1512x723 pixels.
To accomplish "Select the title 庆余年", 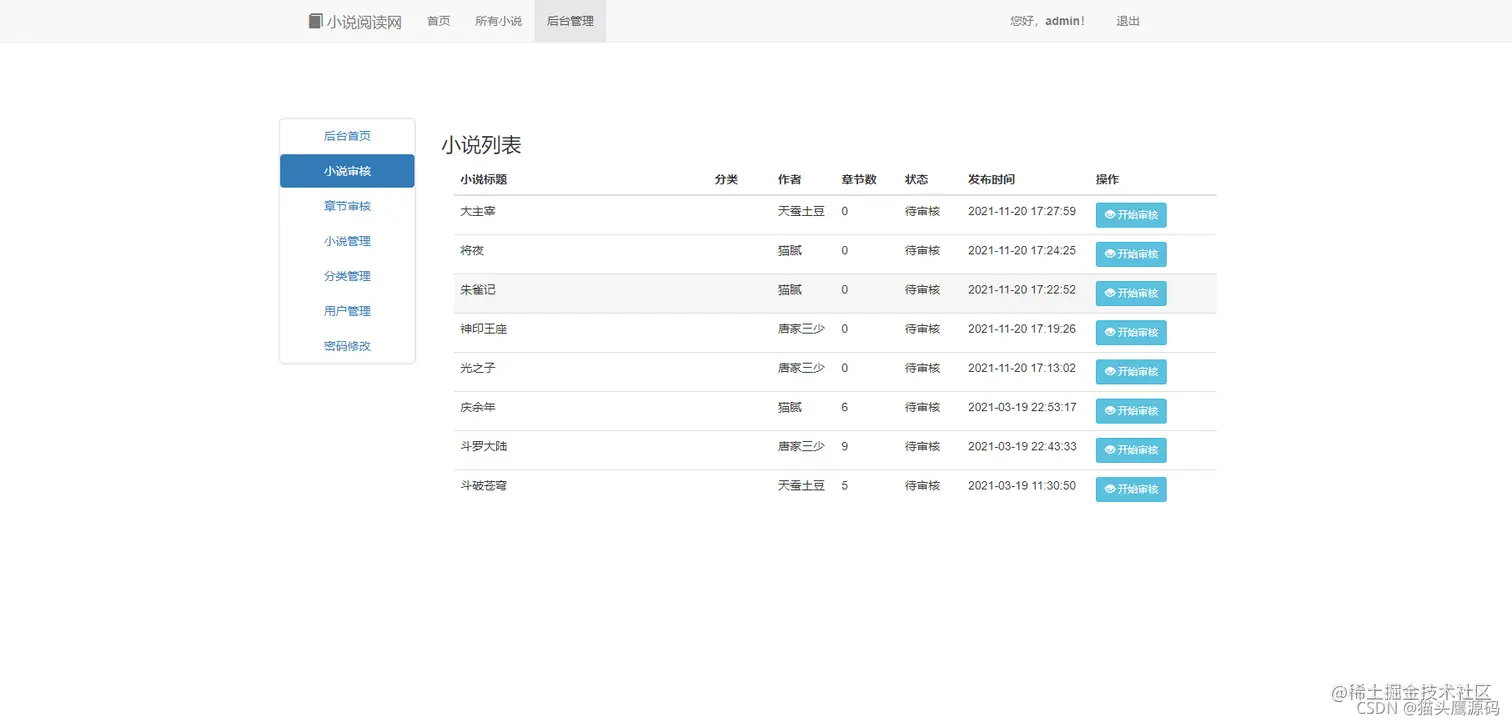I will (478, 407).
